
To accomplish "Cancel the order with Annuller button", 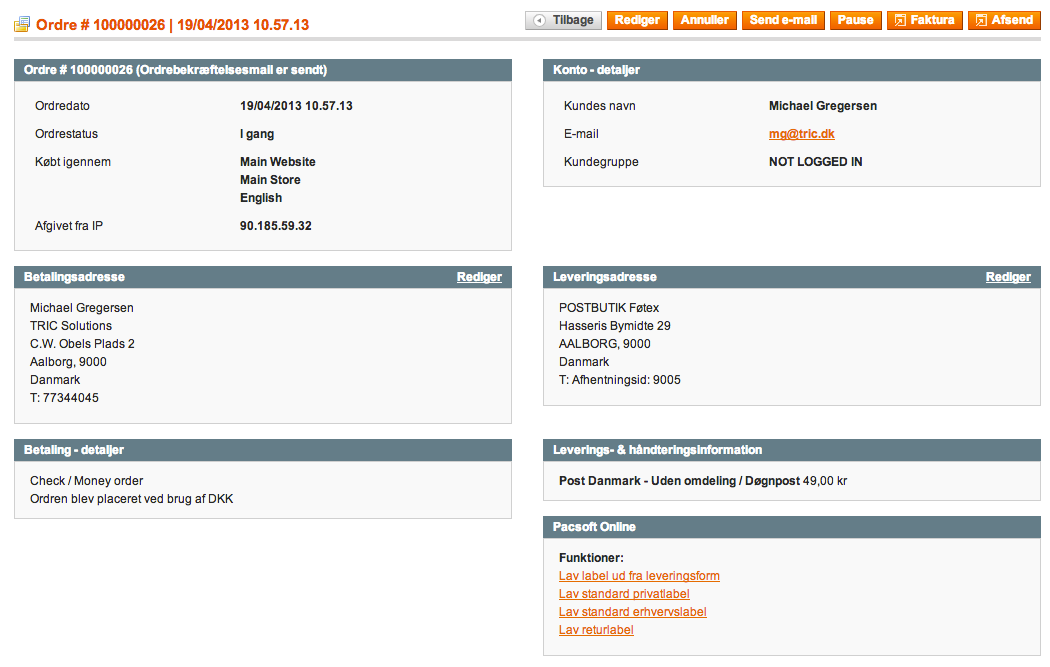I will [x=705, y=20].
